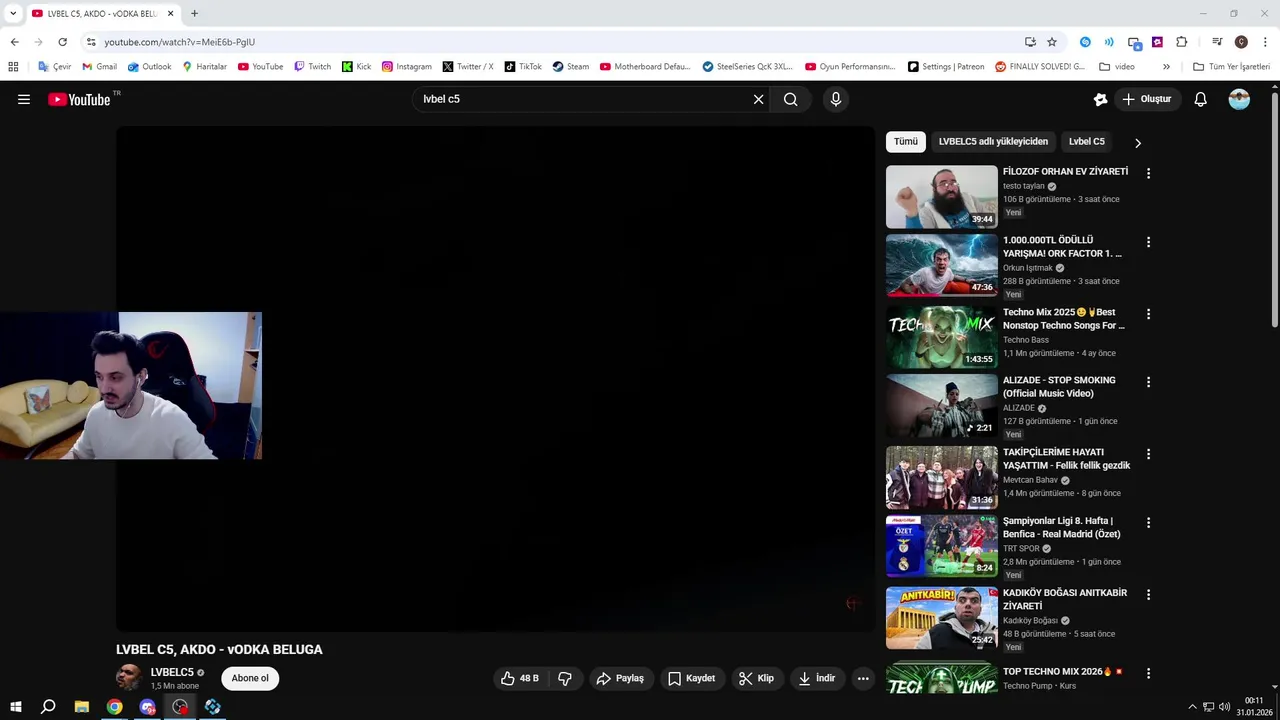The height and width of the screenshot is (720, 1280).
Task: Select the LVBELC5 adlı yükleyiciden chip
Action: [993, 142]
